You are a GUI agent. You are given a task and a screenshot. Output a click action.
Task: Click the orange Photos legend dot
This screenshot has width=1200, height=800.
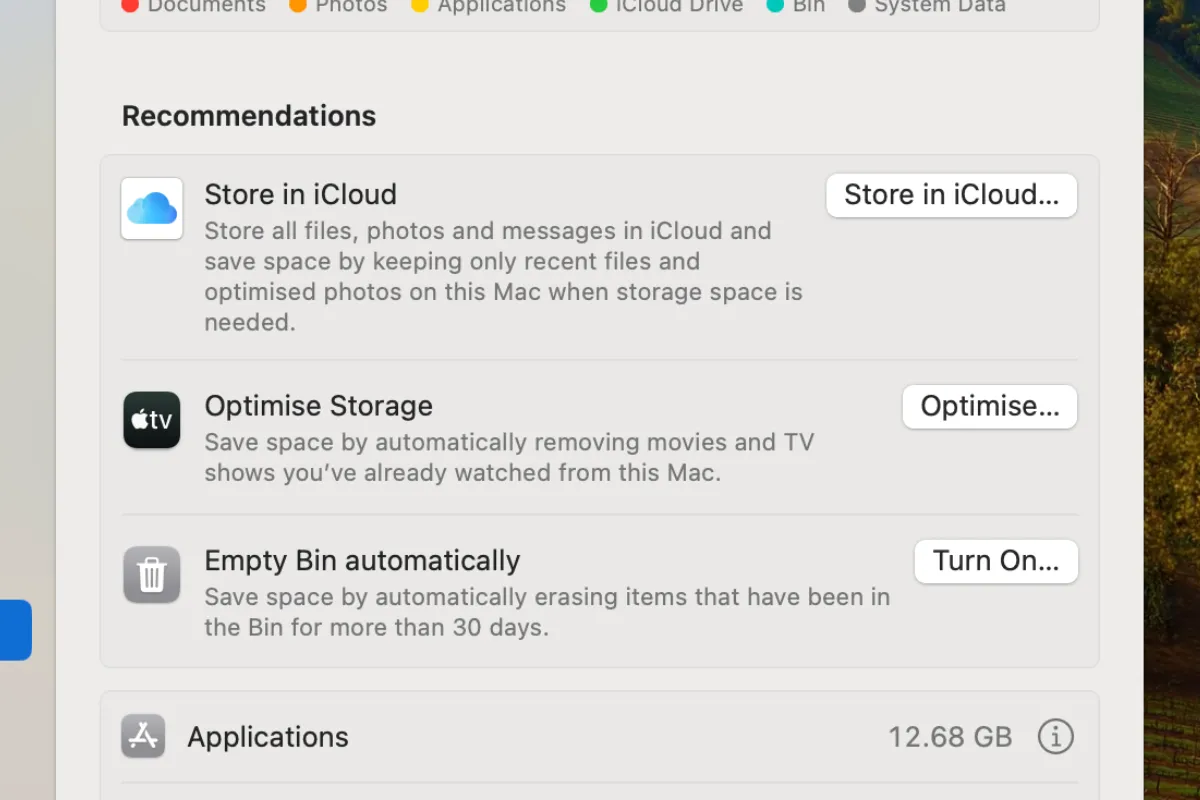(x=298, y=6)
